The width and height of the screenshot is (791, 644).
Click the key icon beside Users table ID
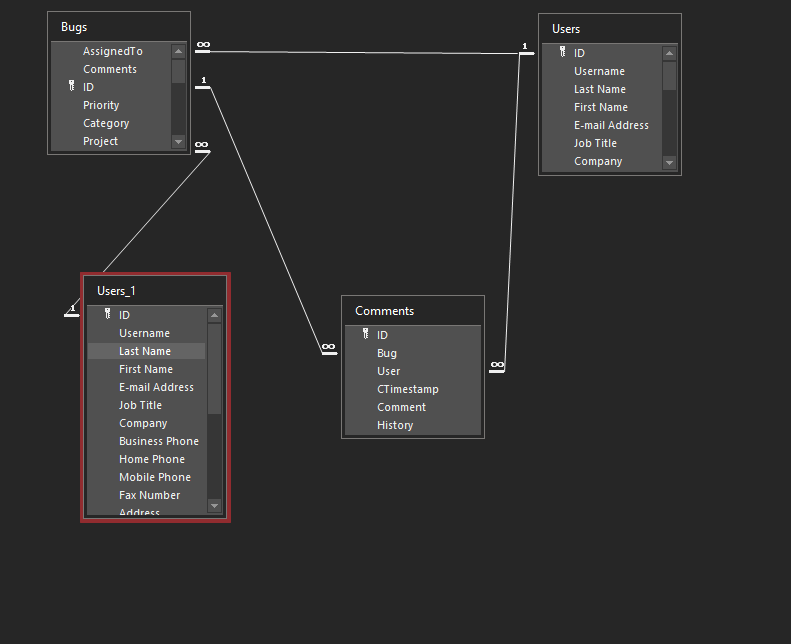click(x=562, y=52)
